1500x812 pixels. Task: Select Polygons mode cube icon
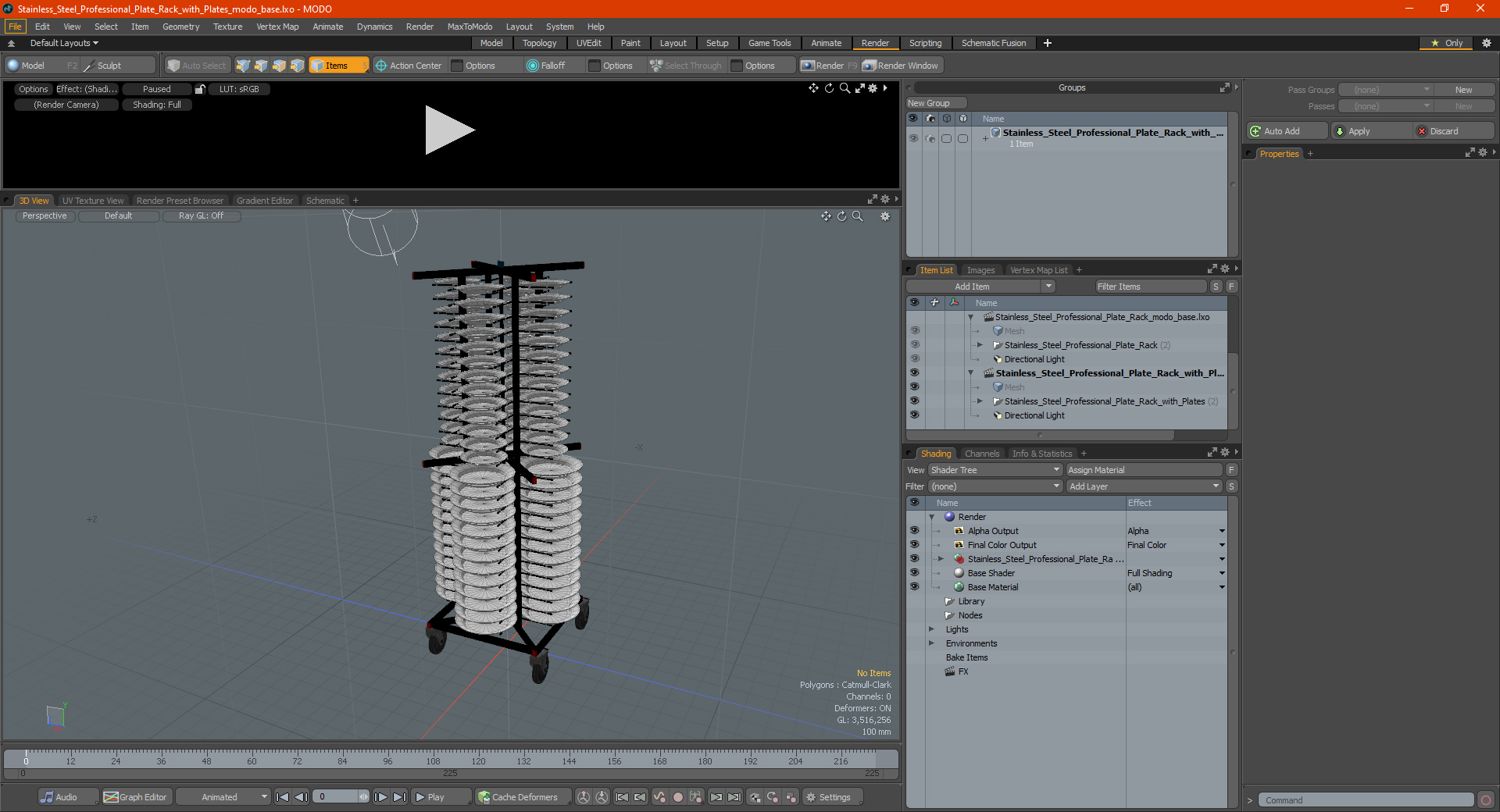click(279, 66)
